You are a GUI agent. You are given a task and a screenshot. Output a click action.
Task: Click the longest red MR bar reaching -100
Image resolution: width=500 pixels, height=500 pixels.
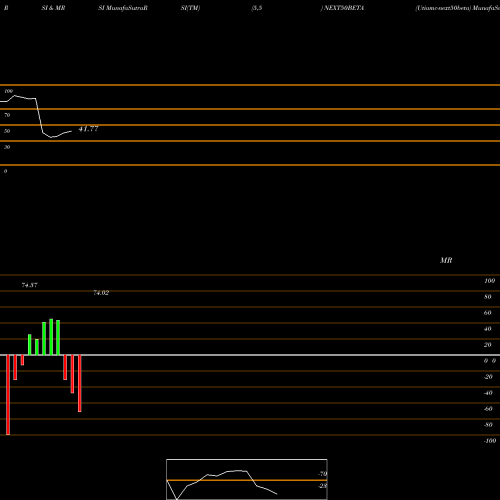pos(8,395)
